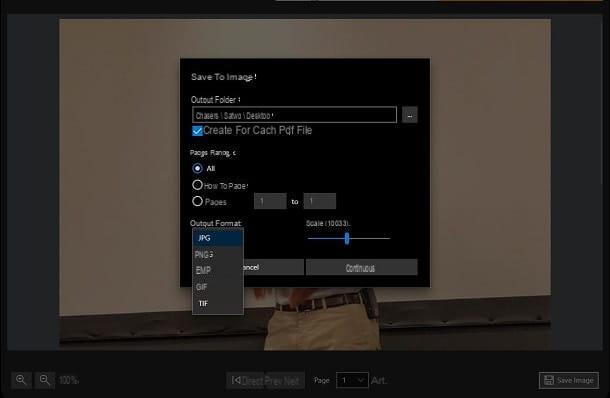Toggle the Create For Each Pdf File checkbox
This screenshot has height=398, width=610.
pyautogui.click(x=197, y=131)
